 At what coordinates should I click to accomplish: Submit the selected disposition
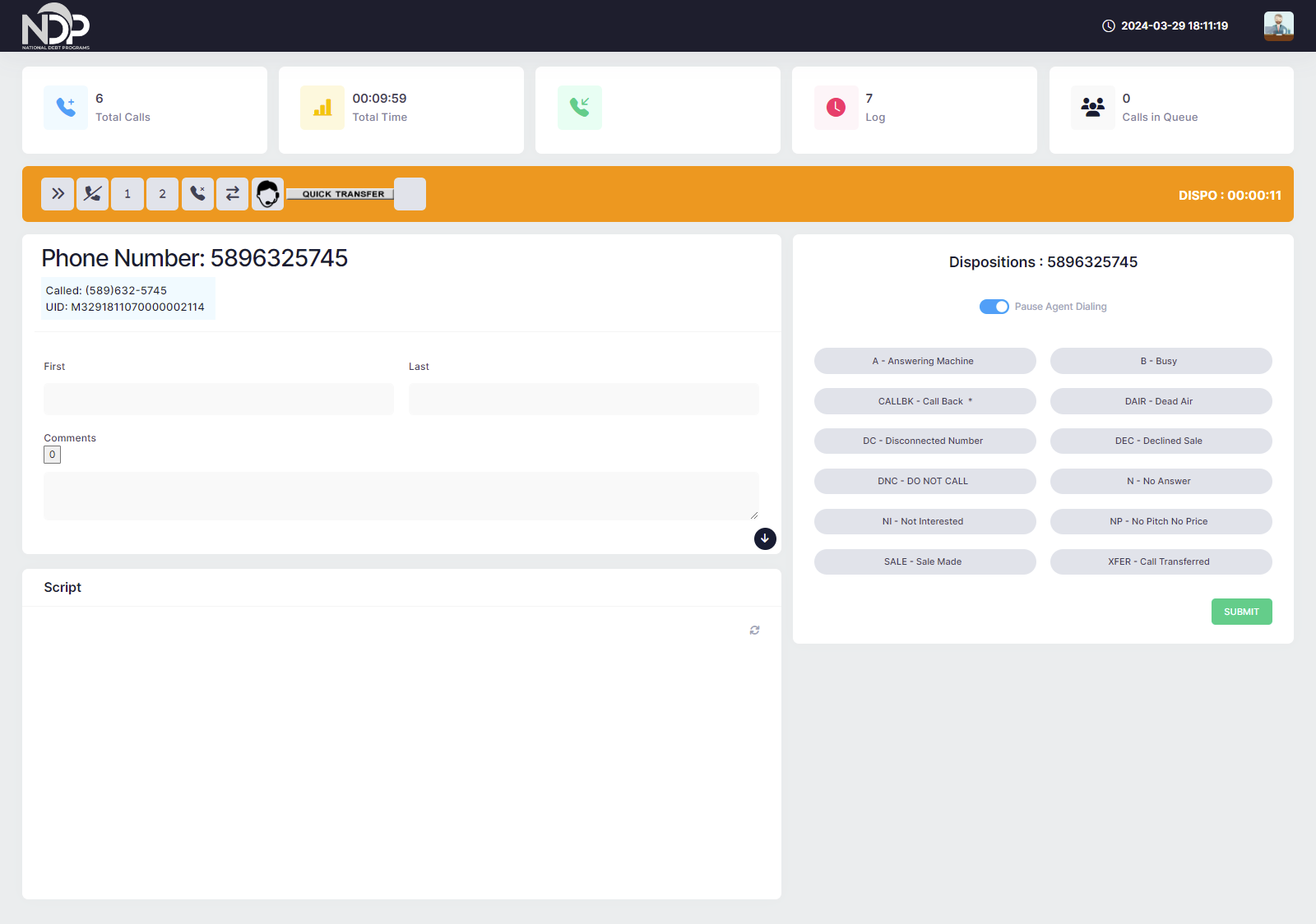(1241, 612)
